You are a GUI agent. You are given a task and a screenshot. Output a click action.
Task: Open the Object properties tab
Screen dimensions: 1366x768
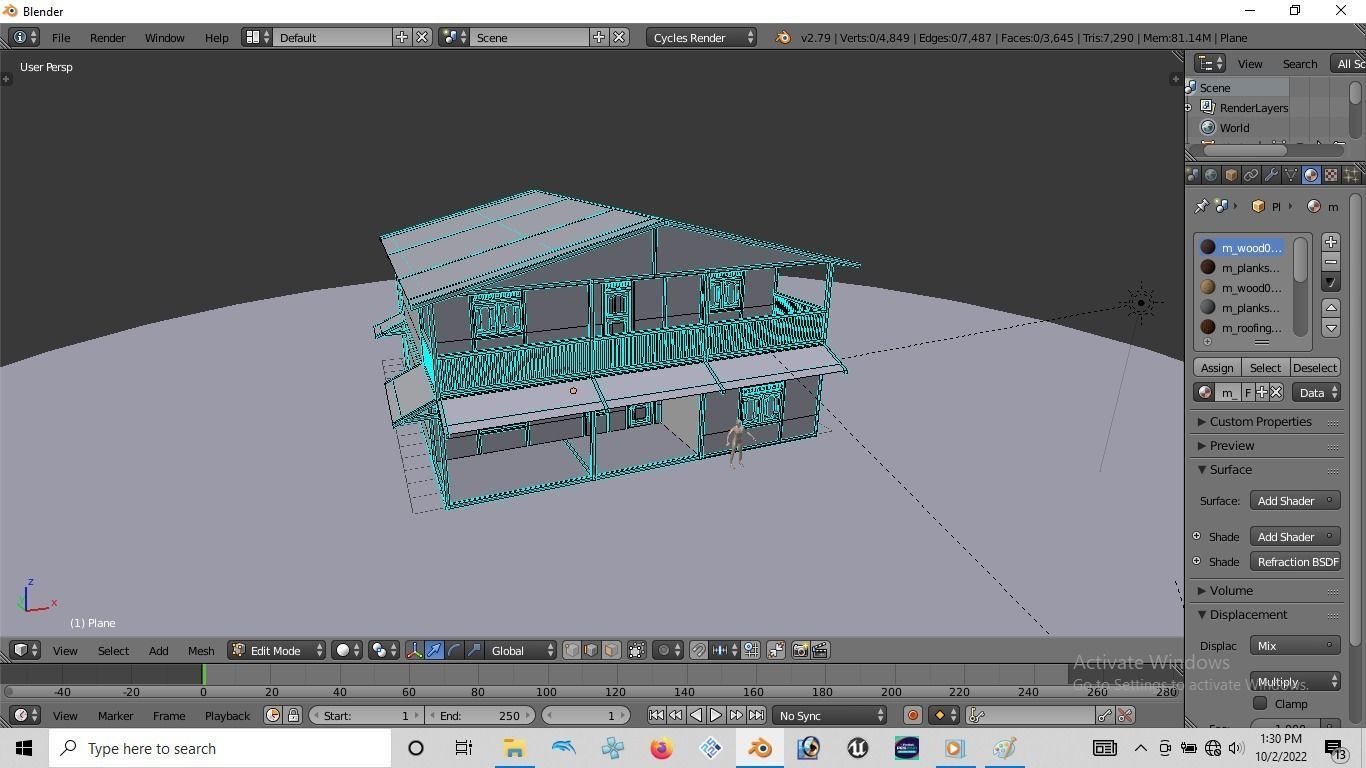[1231, 175]
